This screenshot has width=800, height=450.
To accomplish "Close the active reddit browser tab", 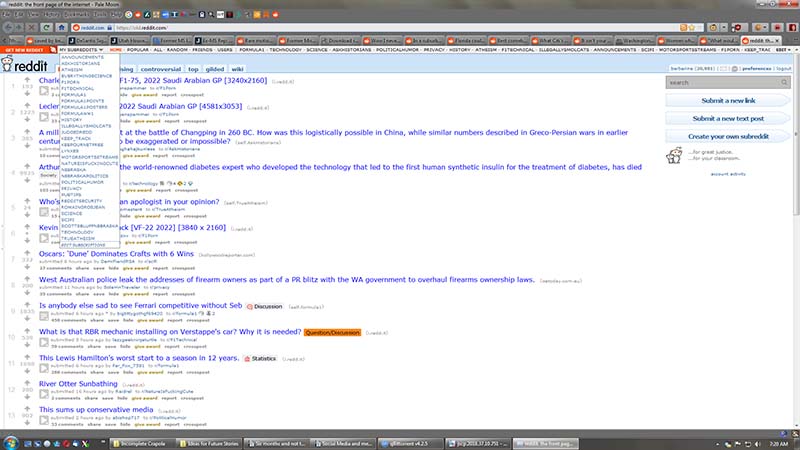I will click(777, 40).
